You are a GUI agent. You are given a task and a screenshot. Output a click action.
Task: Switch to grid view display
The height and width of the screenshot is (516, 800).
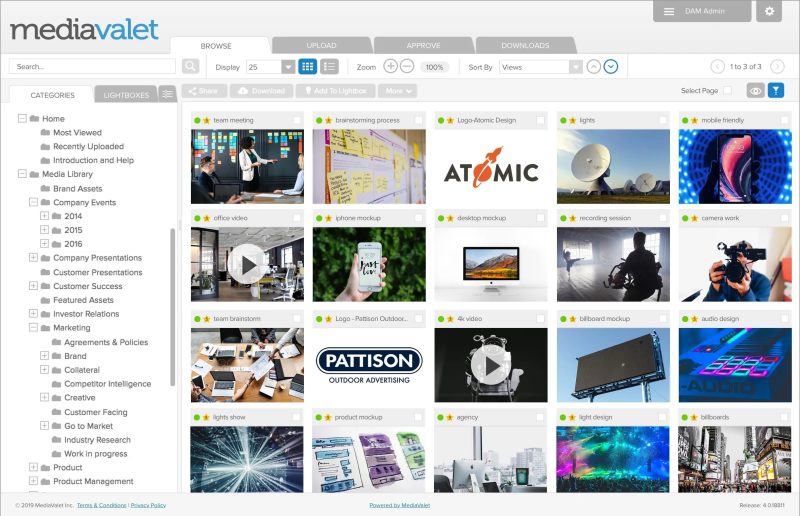click(308, 67)
